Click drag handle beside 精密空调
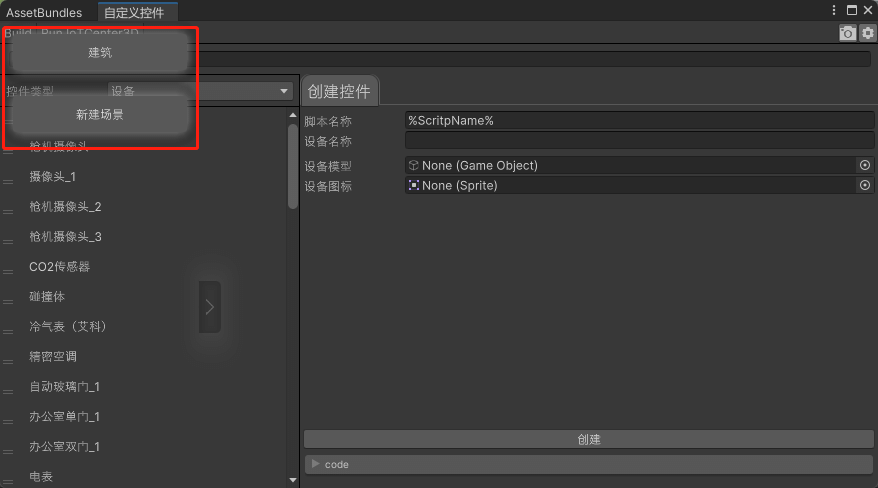Screen dimensions: 878x488 tap(8, 362)
